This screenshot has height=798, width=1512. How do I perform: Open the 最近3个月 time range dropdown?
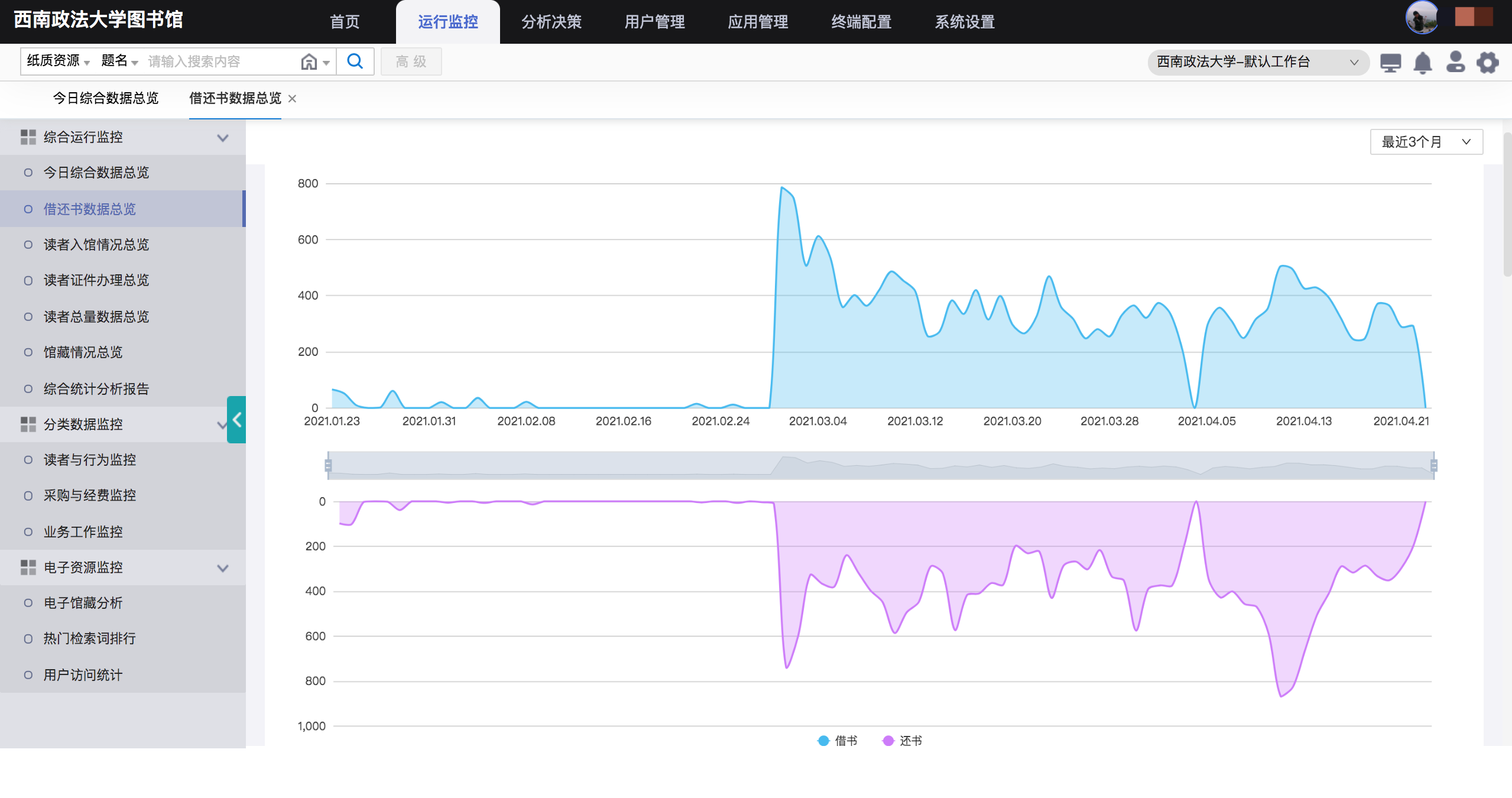tap(1426, 142)
